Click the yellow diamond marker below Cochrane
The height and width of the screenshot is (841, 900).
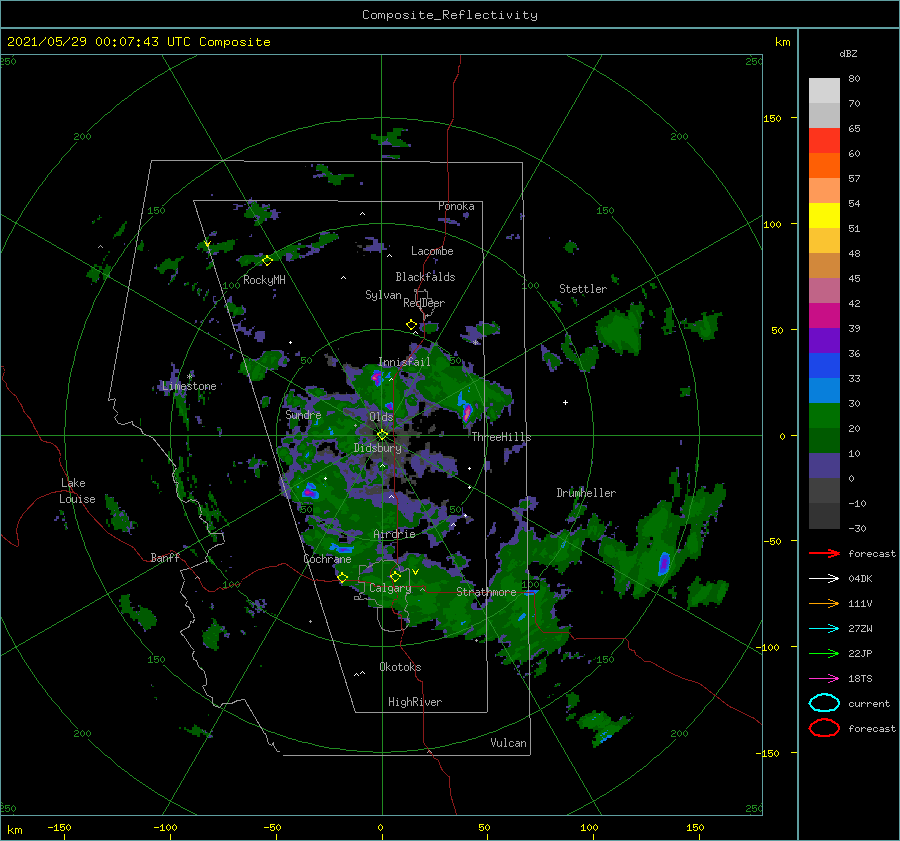343,577
